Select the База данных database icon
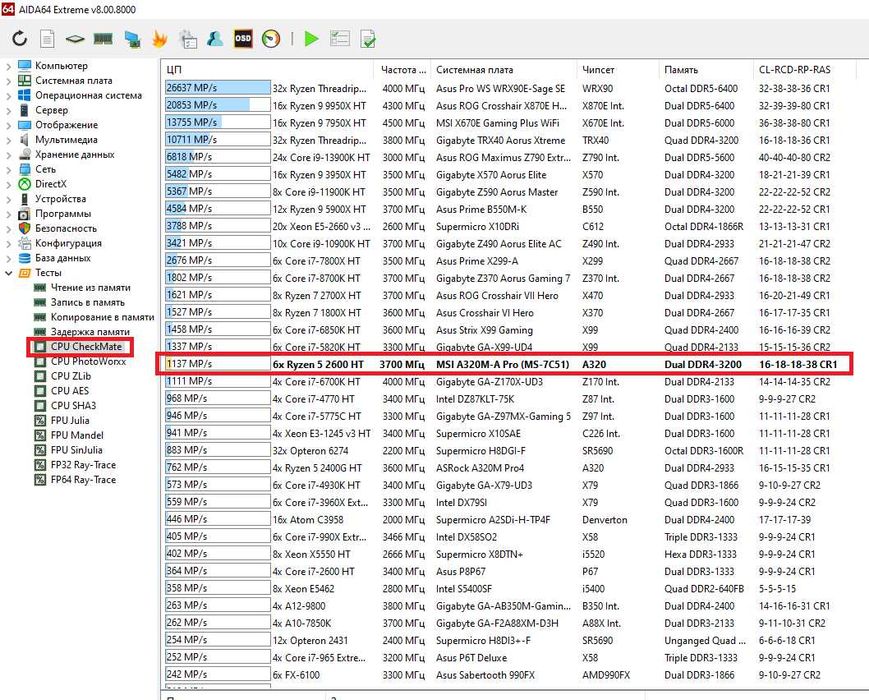 pyautogui.click(x=24, y=258)
